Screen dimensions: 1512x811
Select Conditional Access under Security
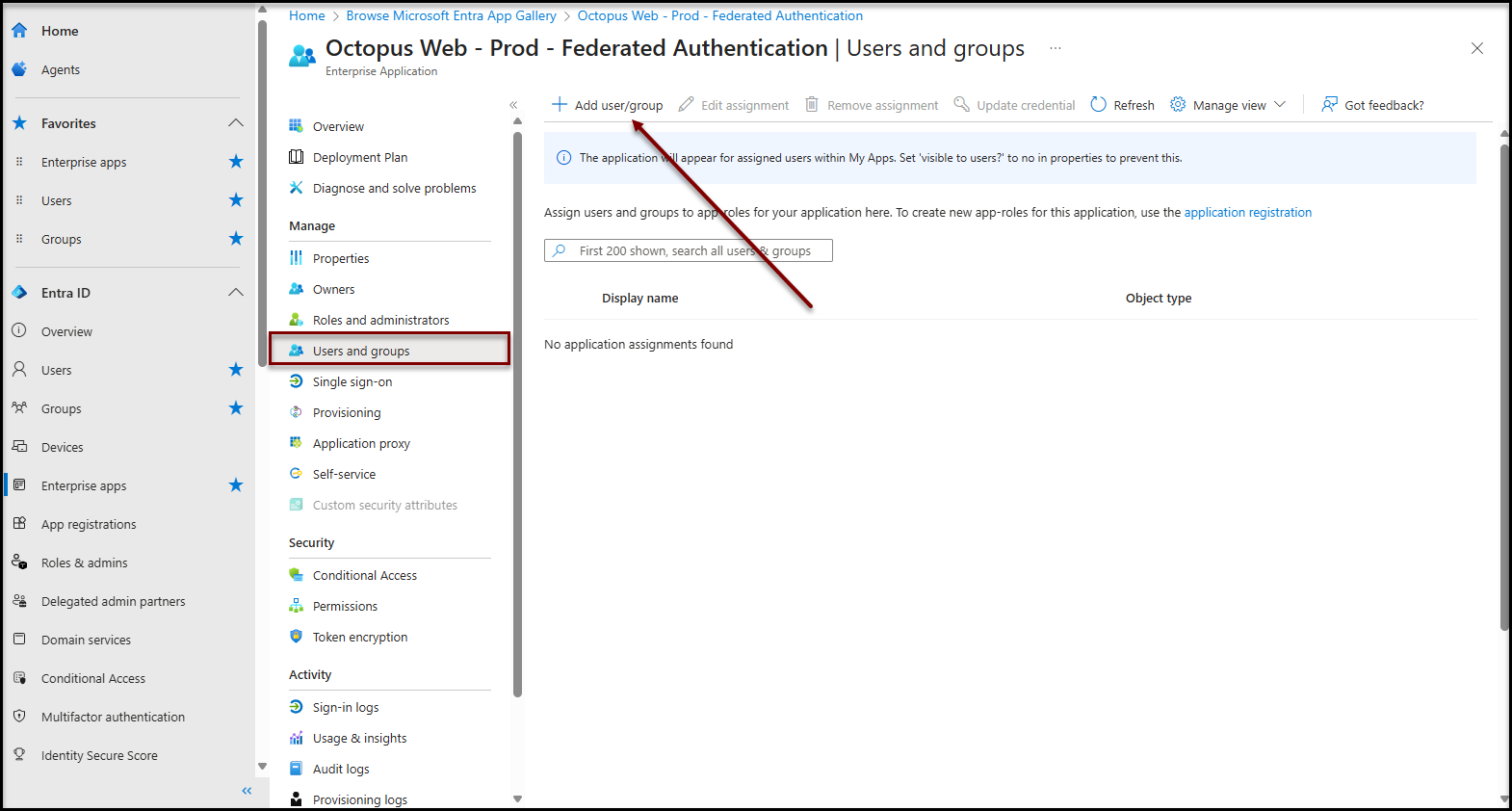coord(364,575)
